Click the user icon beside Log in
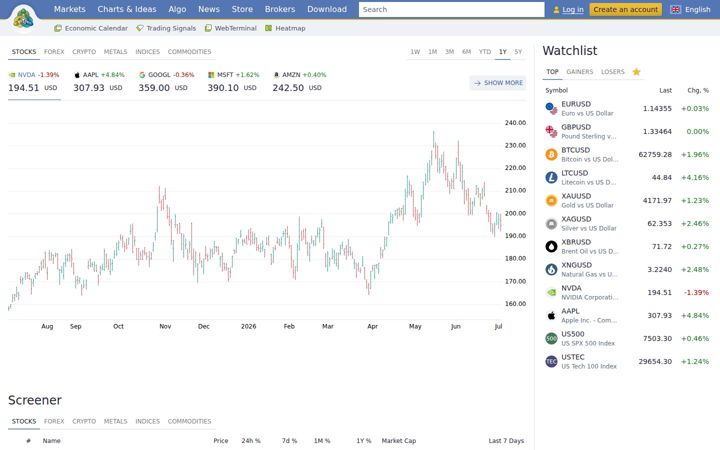Viewport: 720px width, 450px height. tap(556, 10)
